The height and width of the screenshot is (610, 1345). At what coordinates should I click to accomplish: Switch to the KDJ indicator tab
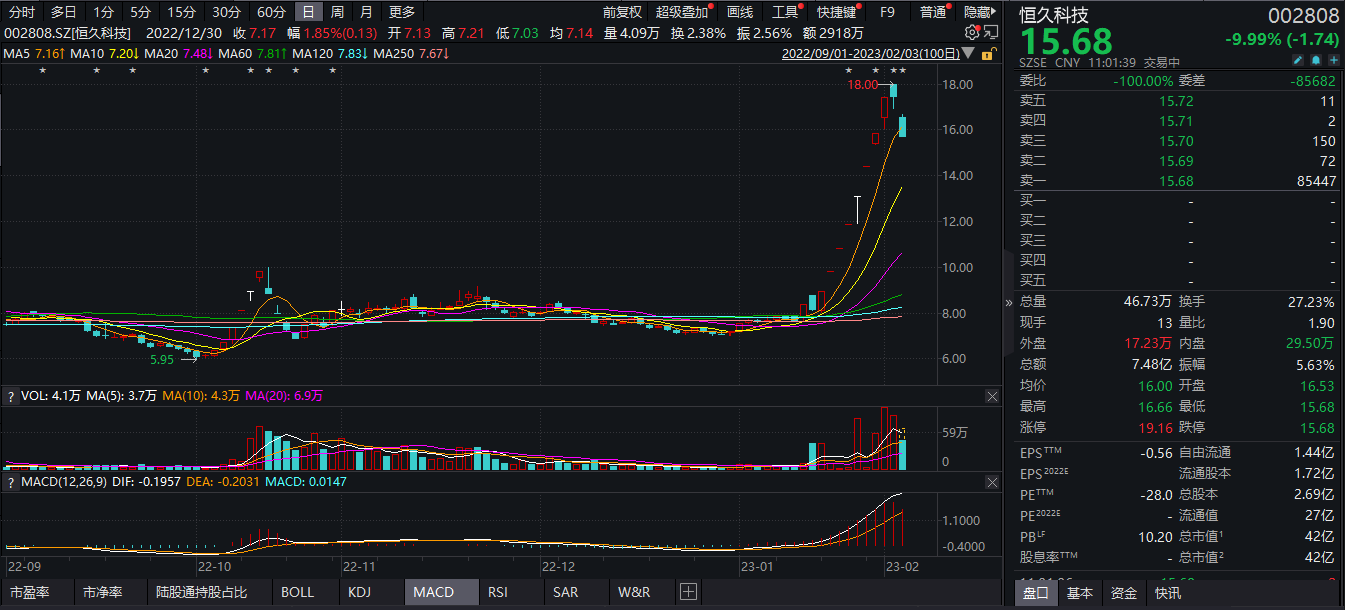coord(359,592)
